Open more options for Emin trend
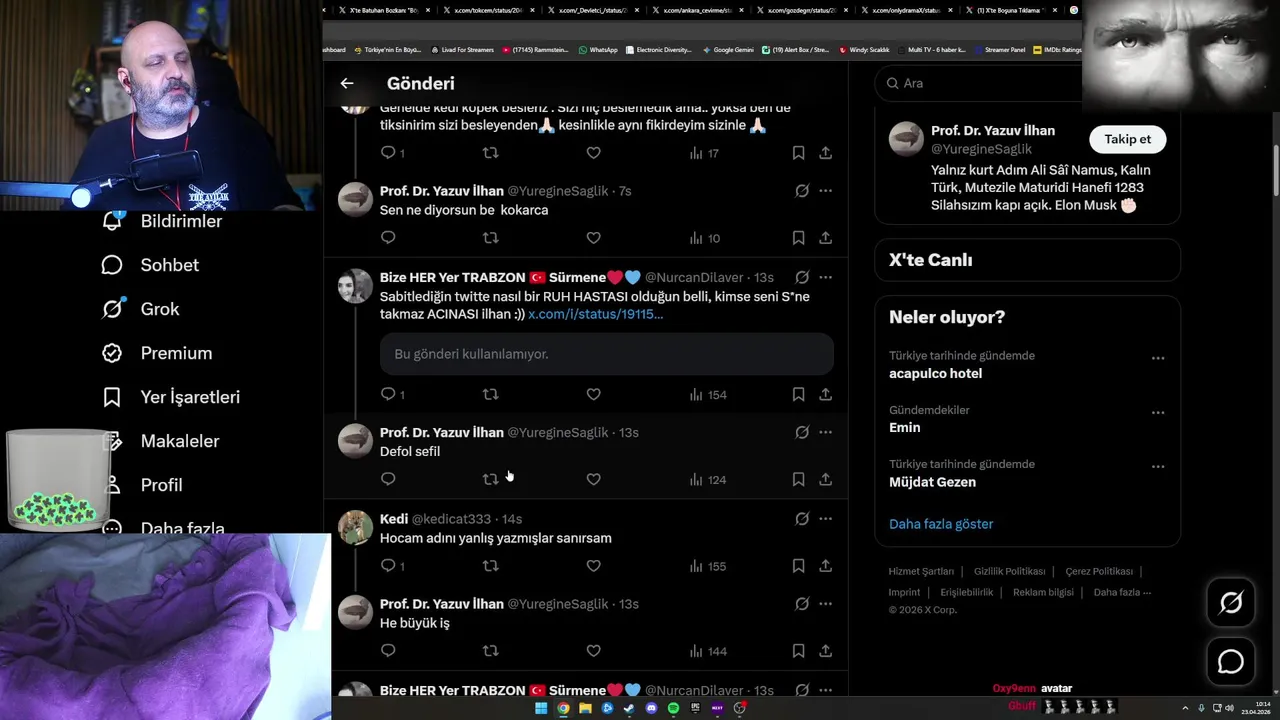The image size is (1280, 720). (1158, 412)
